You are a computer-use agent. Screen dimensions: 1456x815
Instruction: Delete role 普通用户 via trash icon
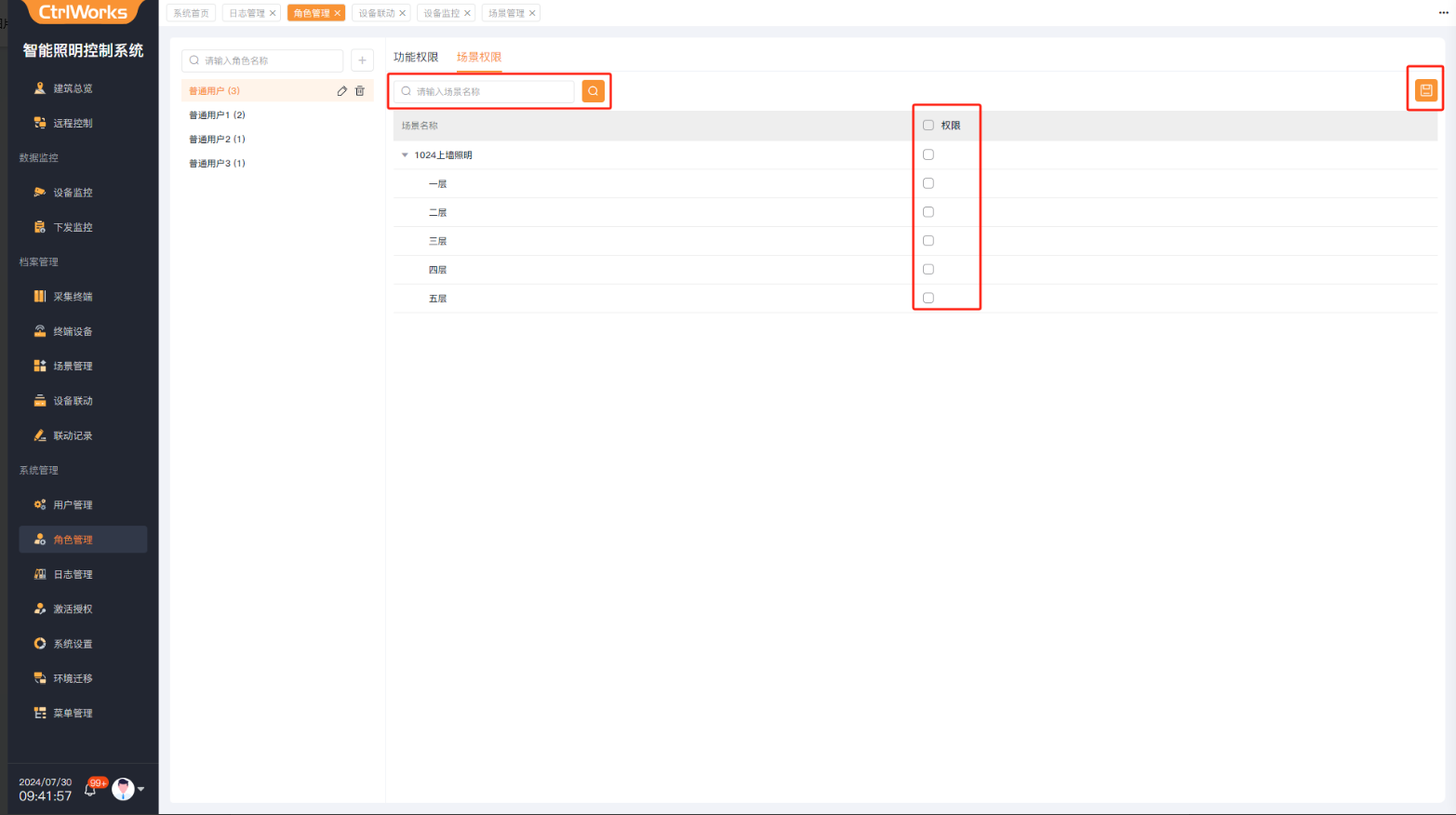(x=360, y=91)
